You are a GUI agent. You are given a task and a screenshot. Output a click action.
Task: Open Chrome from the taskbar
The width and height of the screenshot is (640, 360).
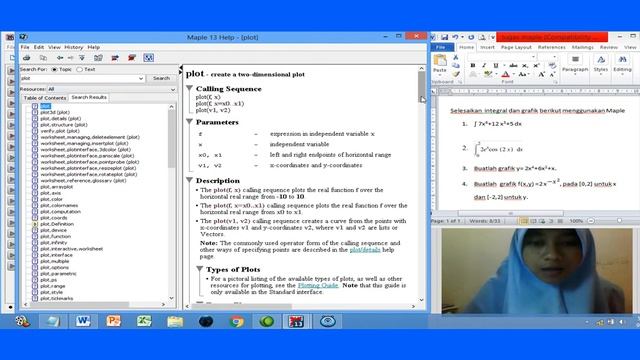236,321
